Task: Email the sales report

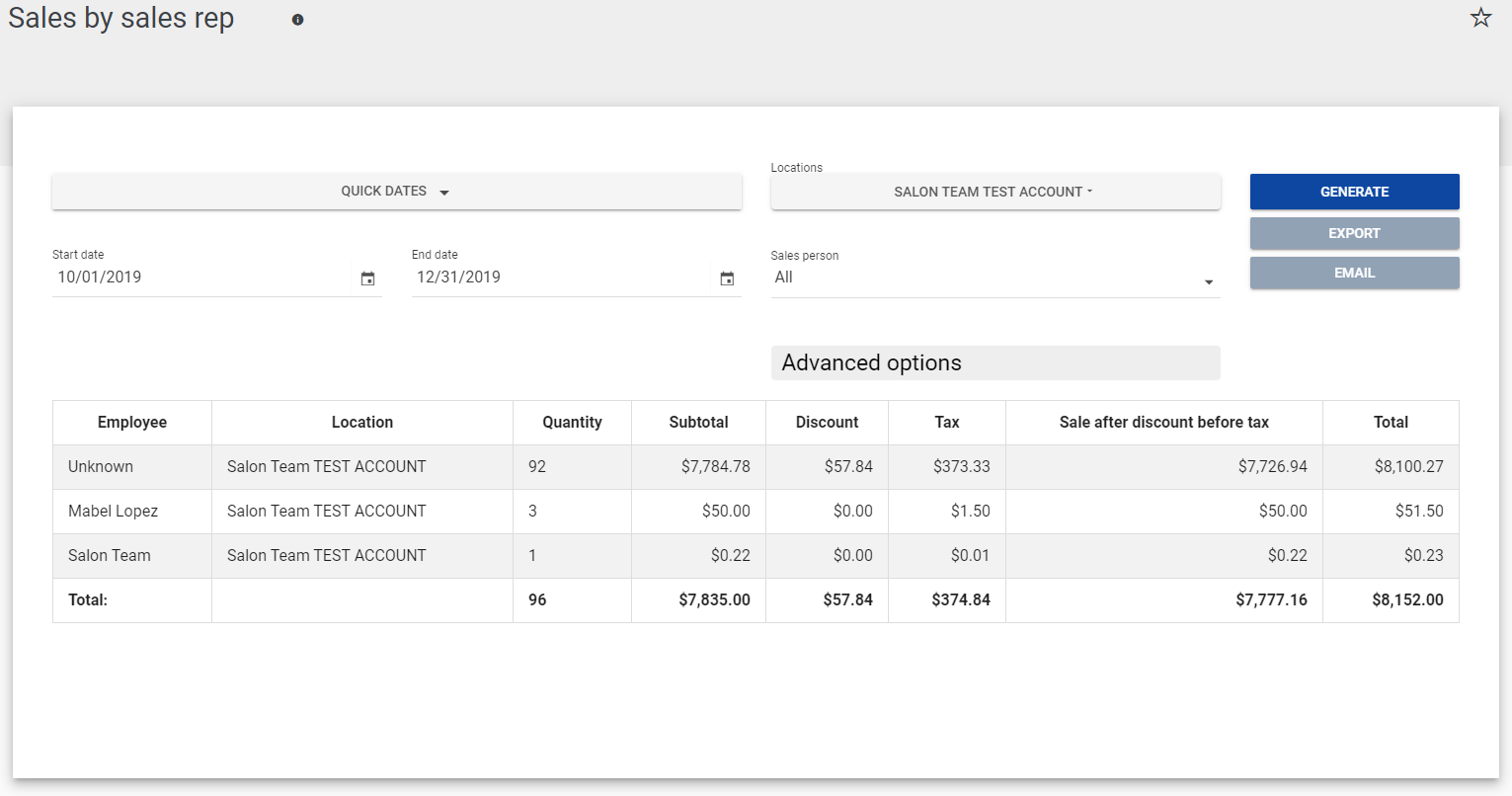Action: [x=1354, y=273]
